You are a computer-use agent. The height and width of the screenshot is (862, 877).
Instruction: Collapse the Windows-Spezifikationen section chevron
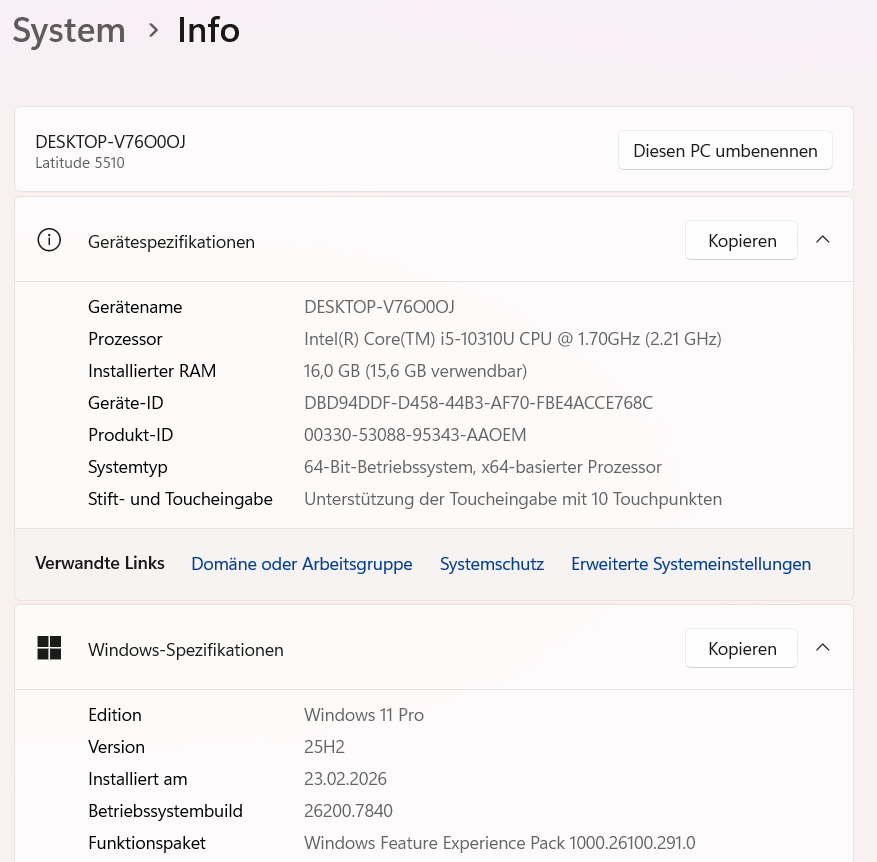click(x=822, y=648)
